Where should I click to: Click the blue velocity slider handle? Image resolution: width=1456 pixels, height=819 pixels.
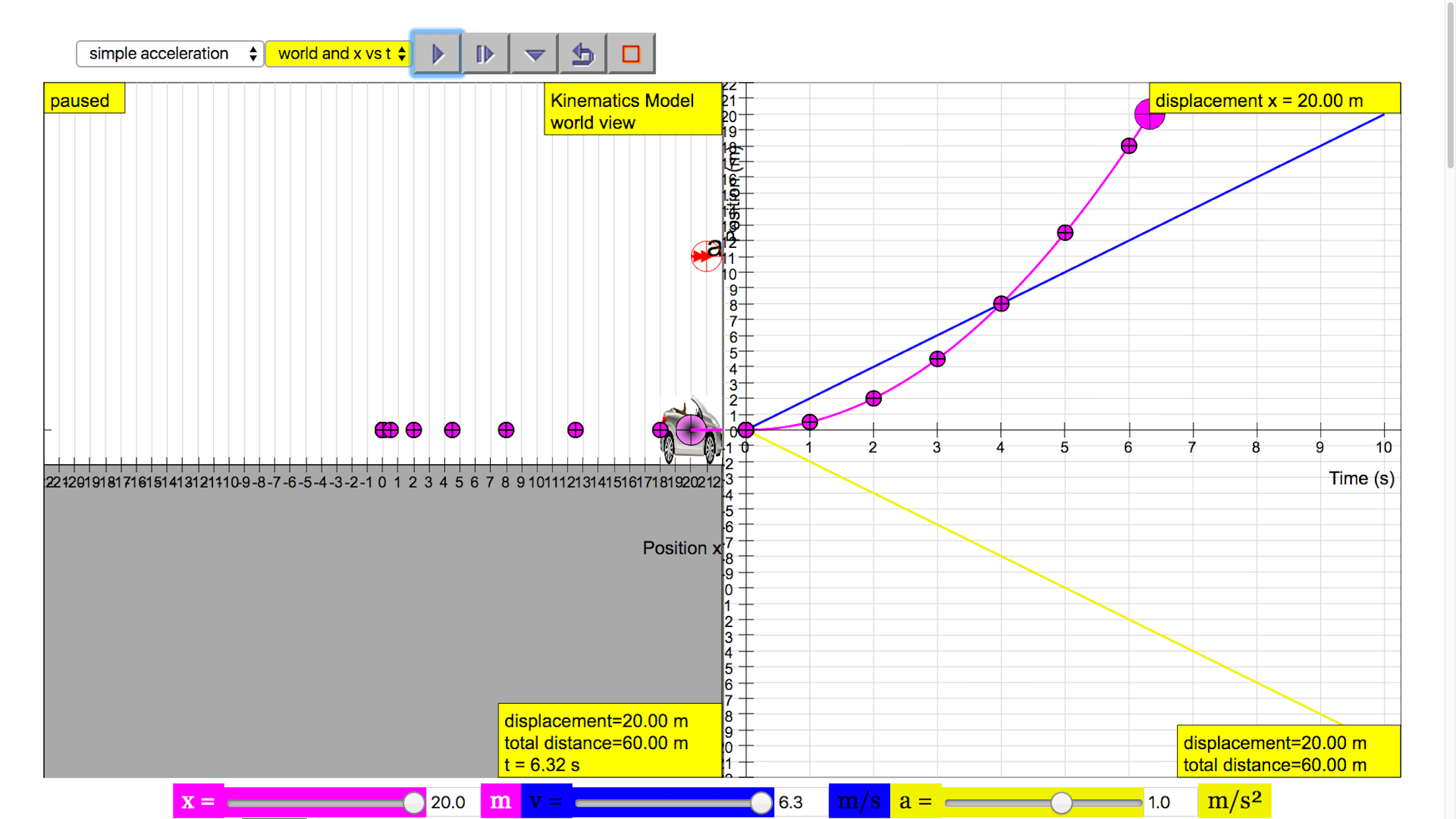coord(761,802)
